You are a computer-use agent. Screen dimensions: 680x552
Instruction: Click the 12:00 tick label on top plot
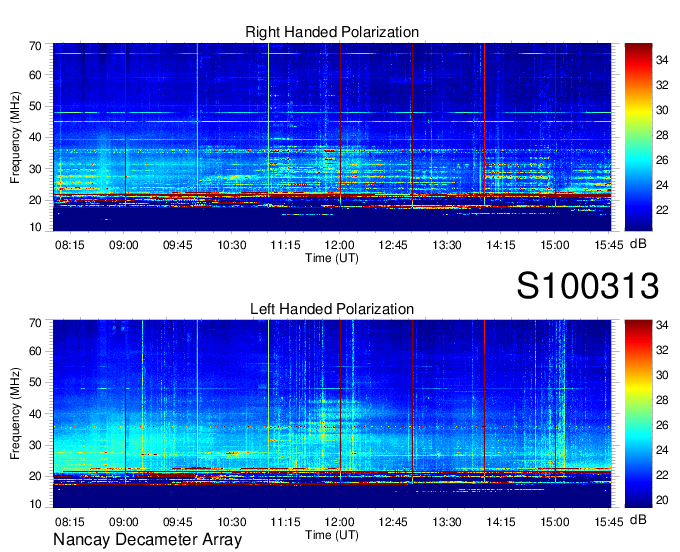[x=339, y=245]
